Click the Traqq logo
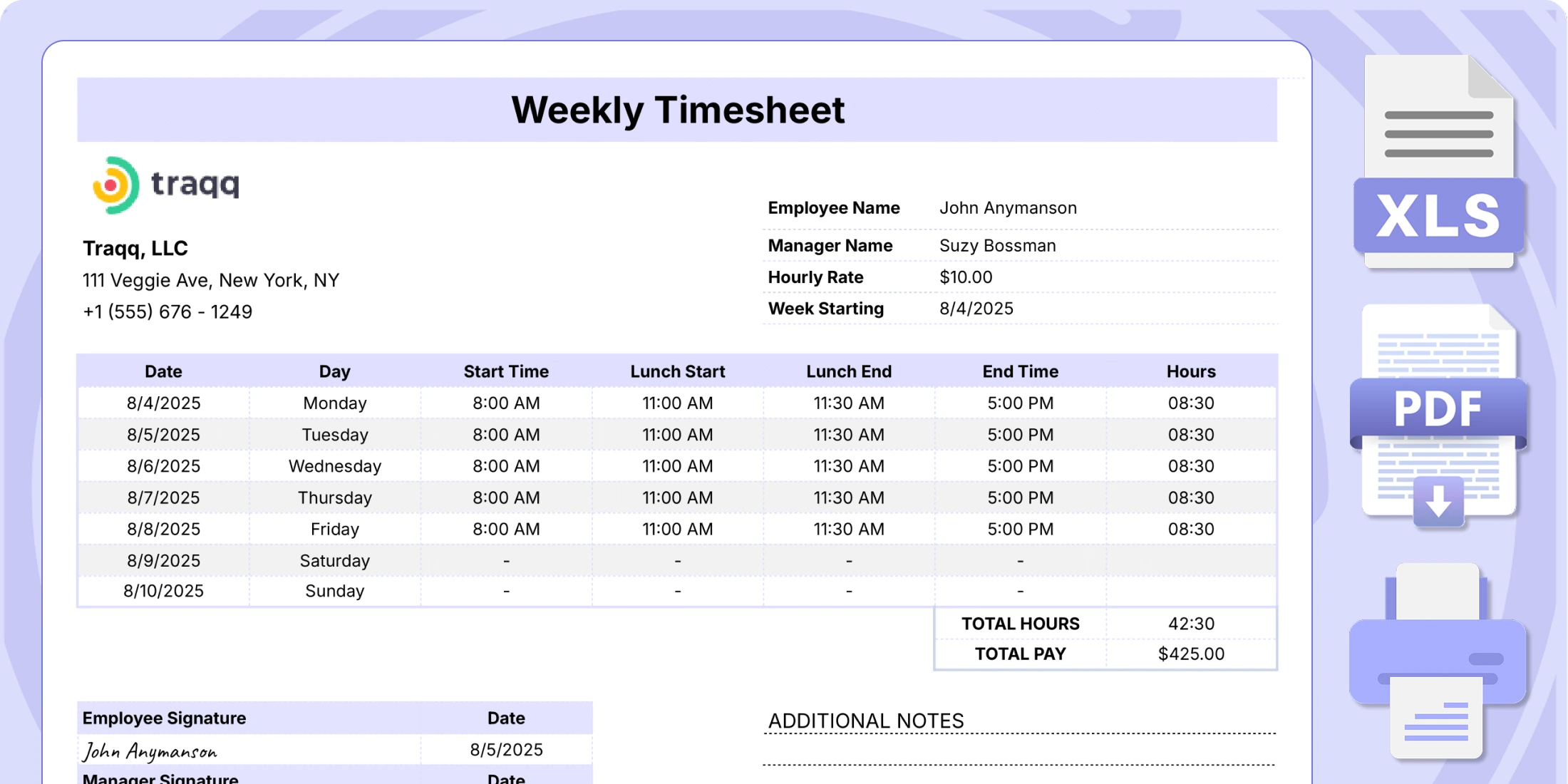The image size is (1568, 784). pos(166,185)
